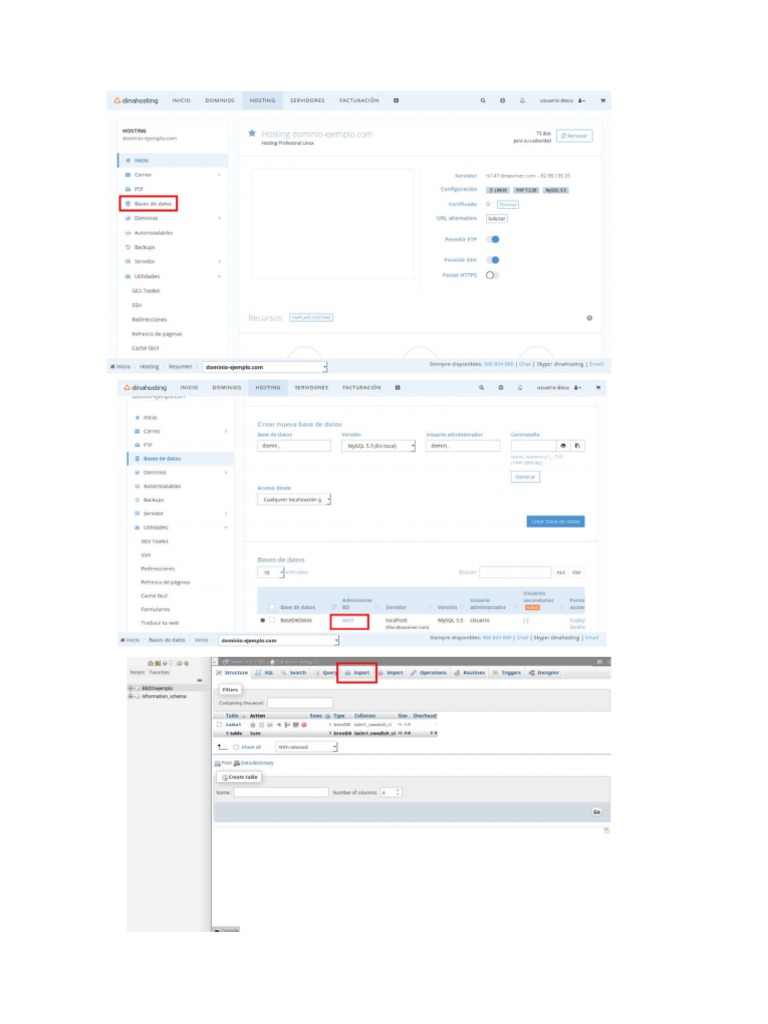Image resolution: width=768 pixels, height=1024 pixels.
Task: Tick the tabla1 checkbox in phpMyAdmin
Action: 219,725
